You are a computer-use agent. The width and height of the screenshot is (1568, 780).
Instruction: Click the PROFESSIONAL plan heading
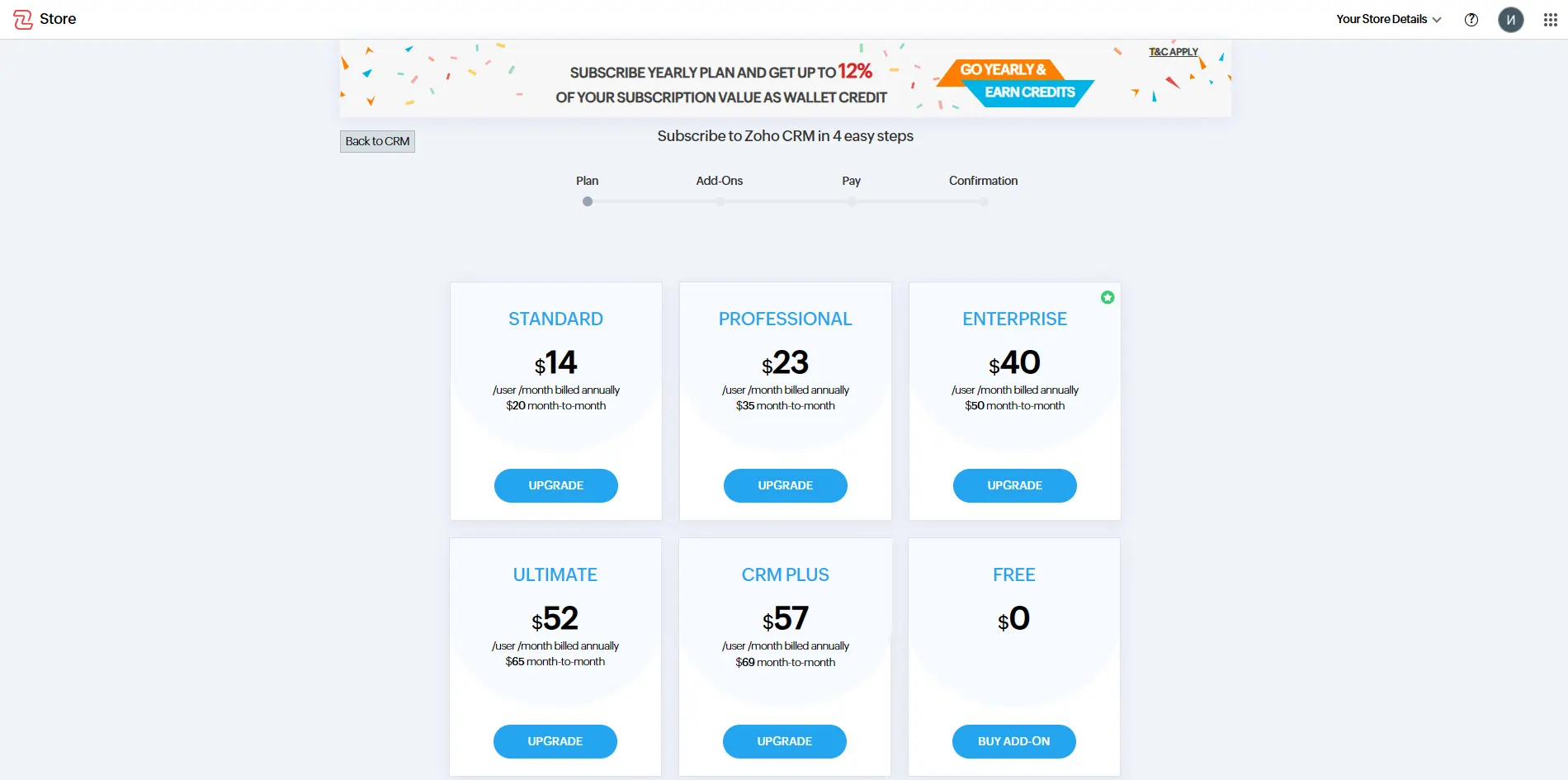[x=786, y=319]
